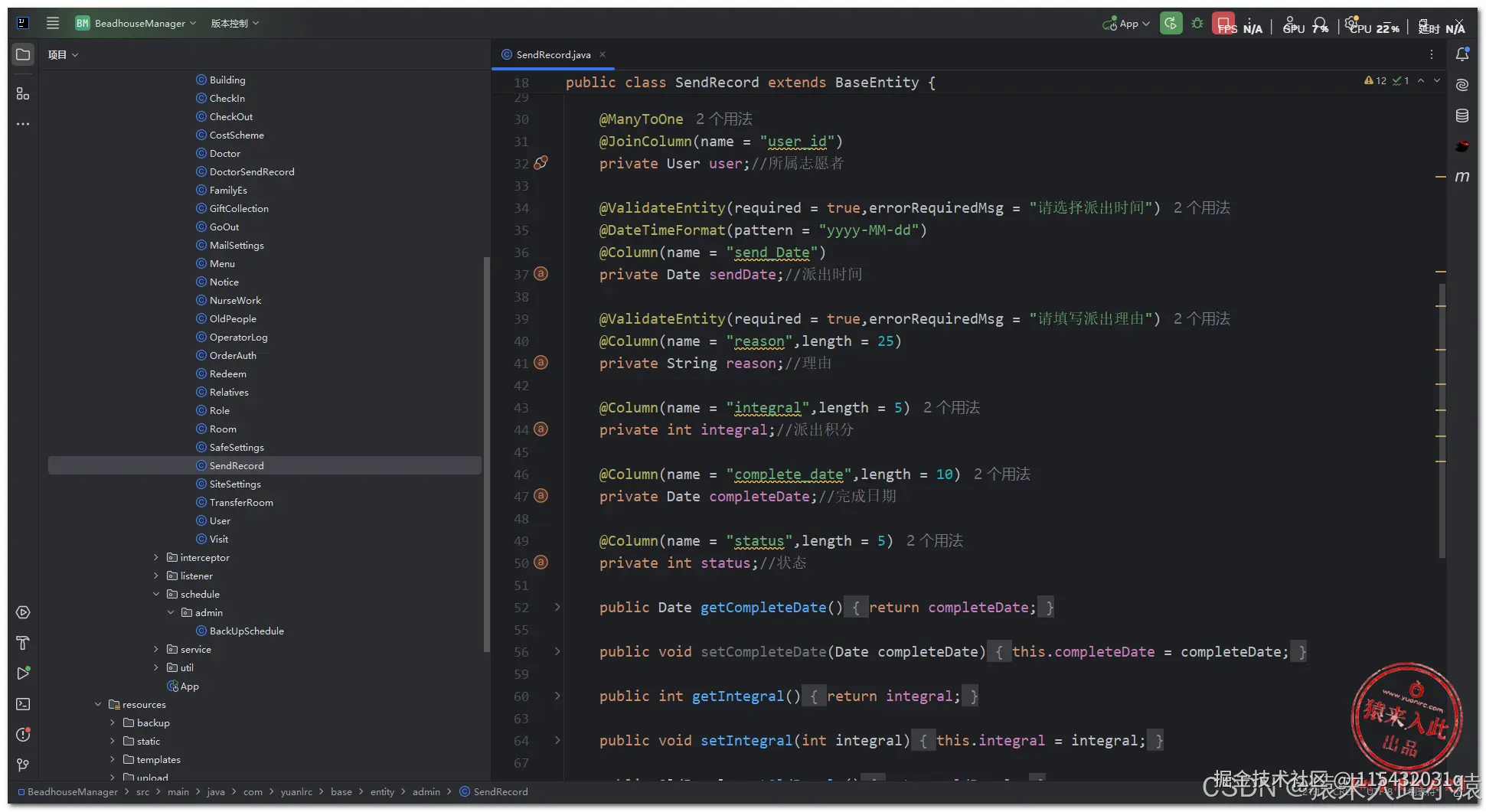Open the black bird plugin panel
1486x812 pixels.
1462,146
